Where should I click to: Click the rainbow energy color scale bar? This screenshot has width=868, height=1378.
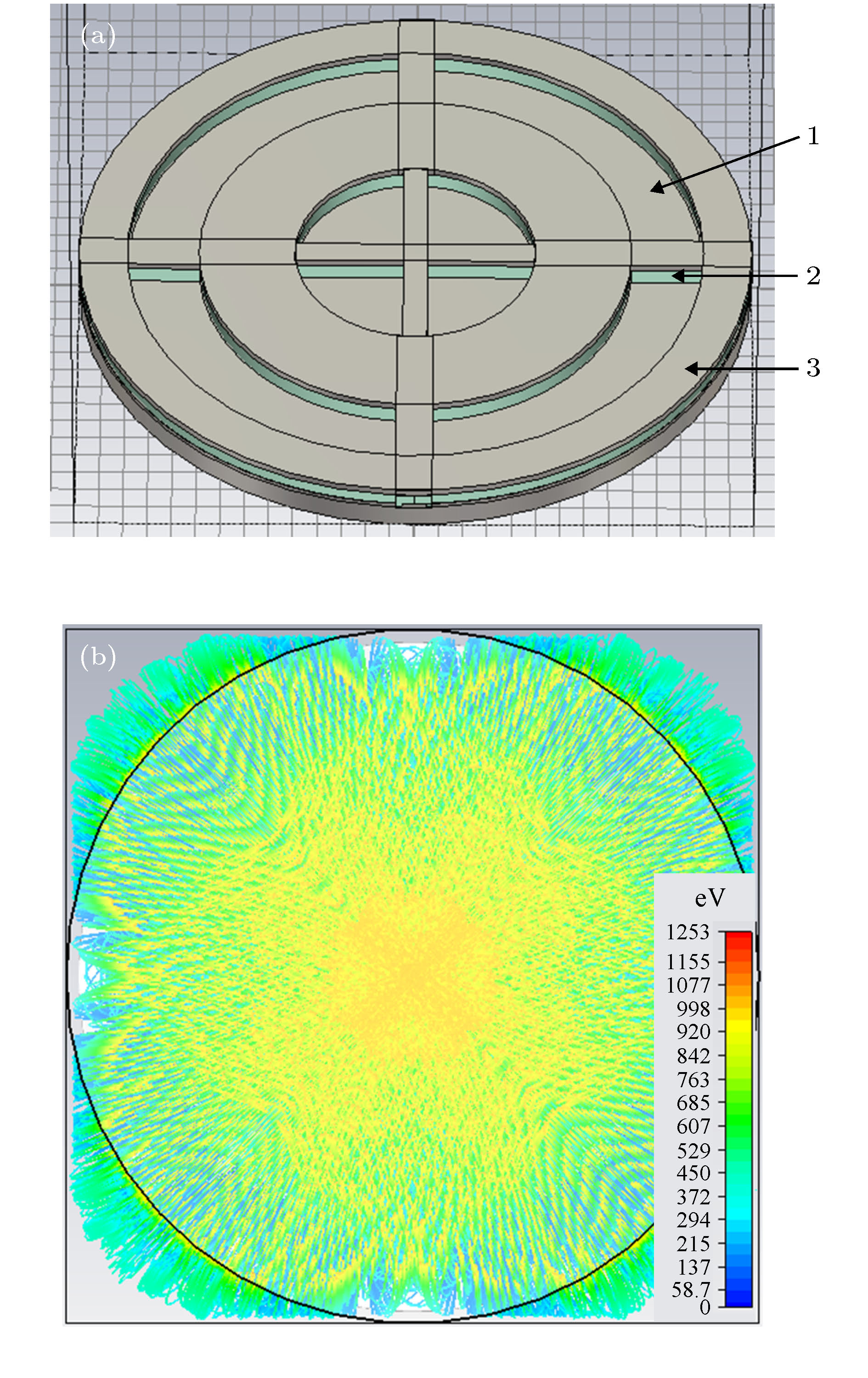pyautogui.click(x=738, y=1119)
